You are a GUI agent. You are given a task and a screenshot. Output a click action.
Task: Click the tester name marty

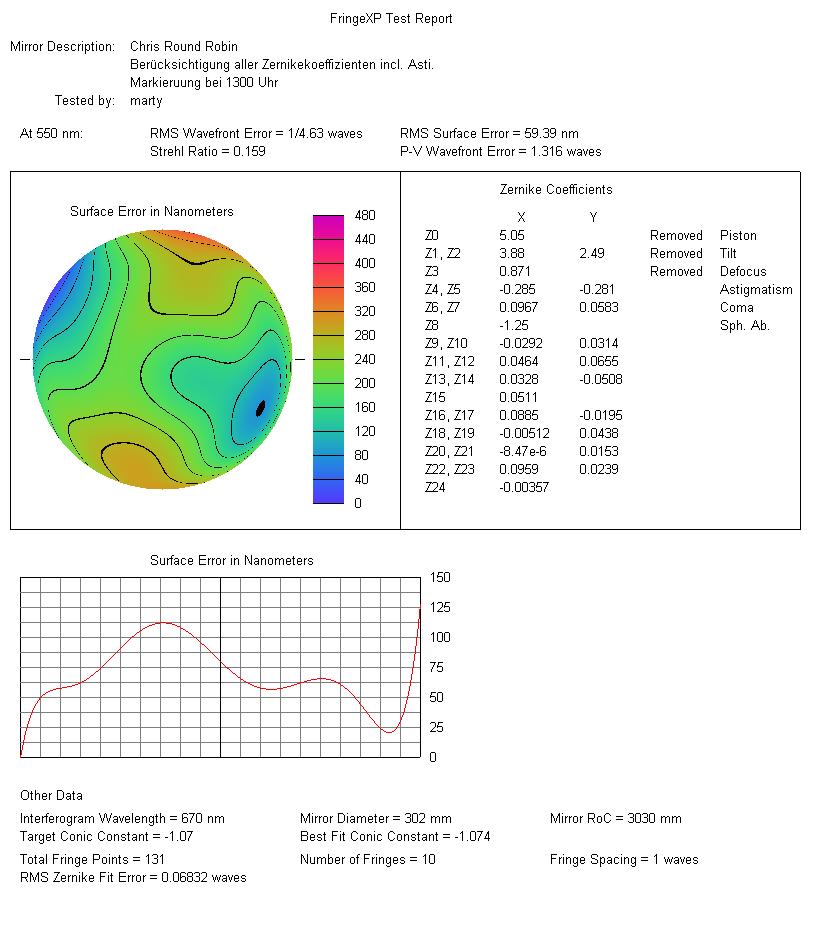146,101
